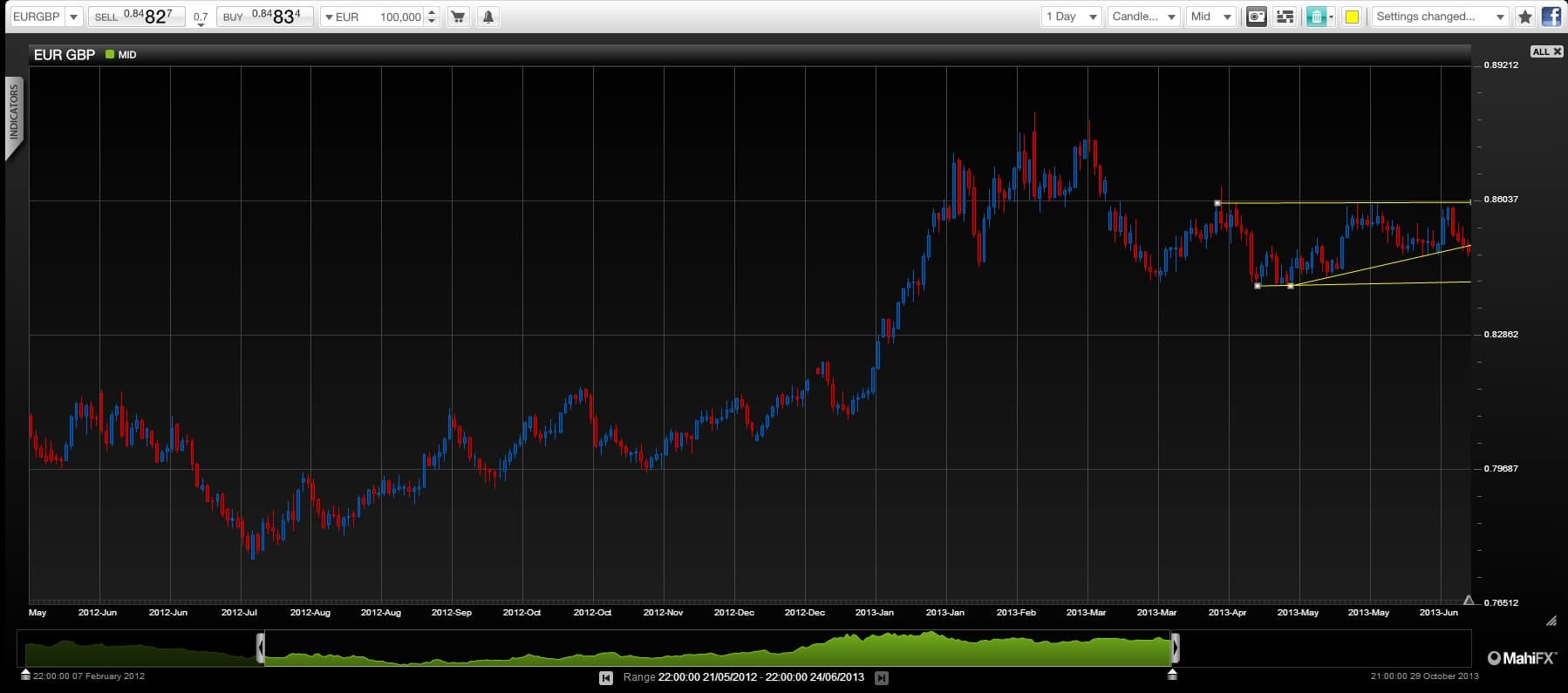The height and width of the screenshot is (693, 1568).
Task: Open the Candle chart type dropdown
Action: (1143, 17)
